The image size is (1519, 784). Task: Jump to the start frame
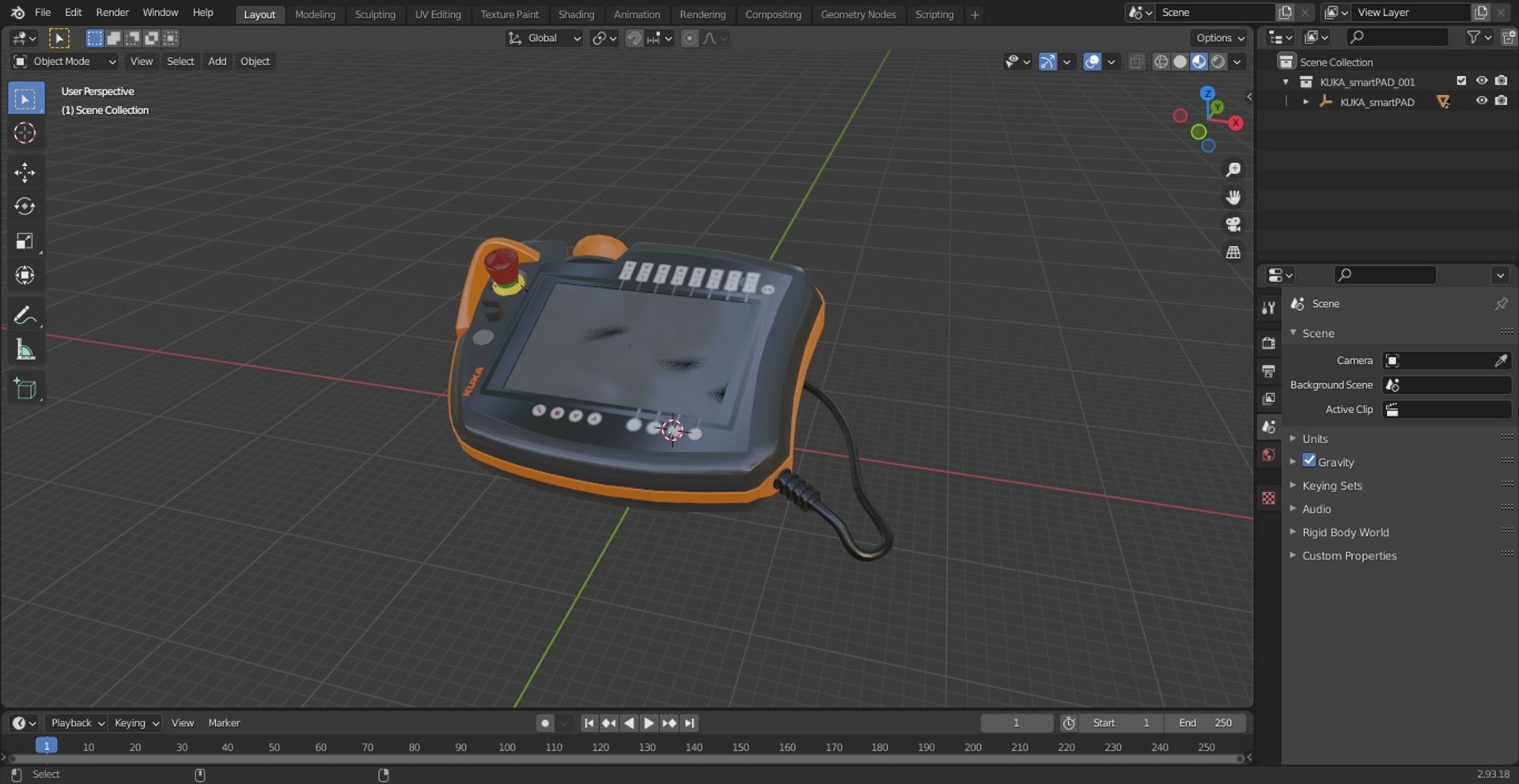[x=589, y=723]
